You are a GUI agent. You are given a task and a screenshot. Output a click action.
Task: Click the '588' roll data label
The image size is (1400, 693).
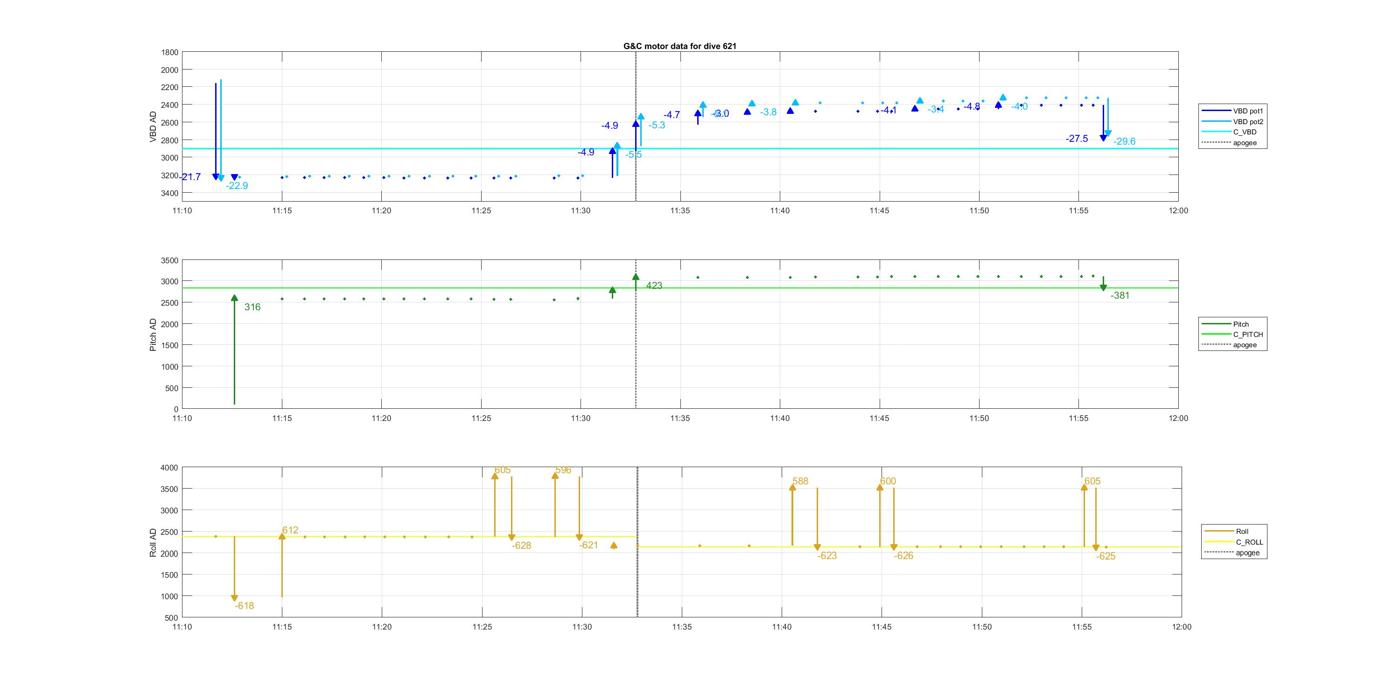point(800,482)
